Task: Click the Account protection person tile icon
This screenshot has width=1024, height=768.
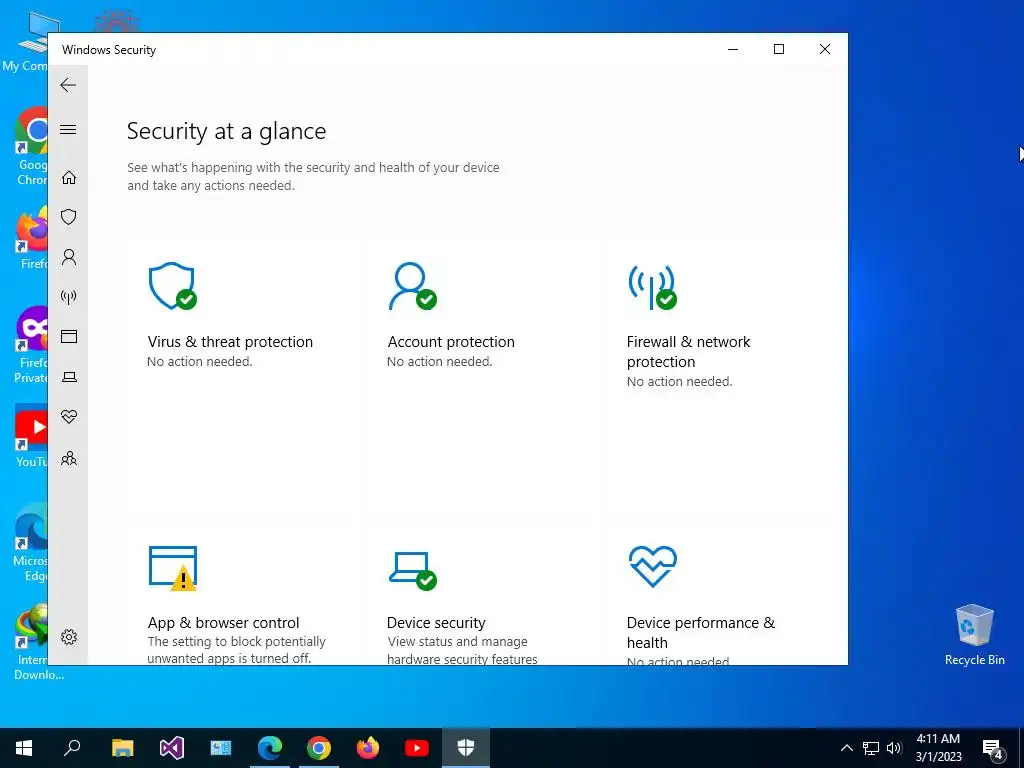Action: point(412,286)
